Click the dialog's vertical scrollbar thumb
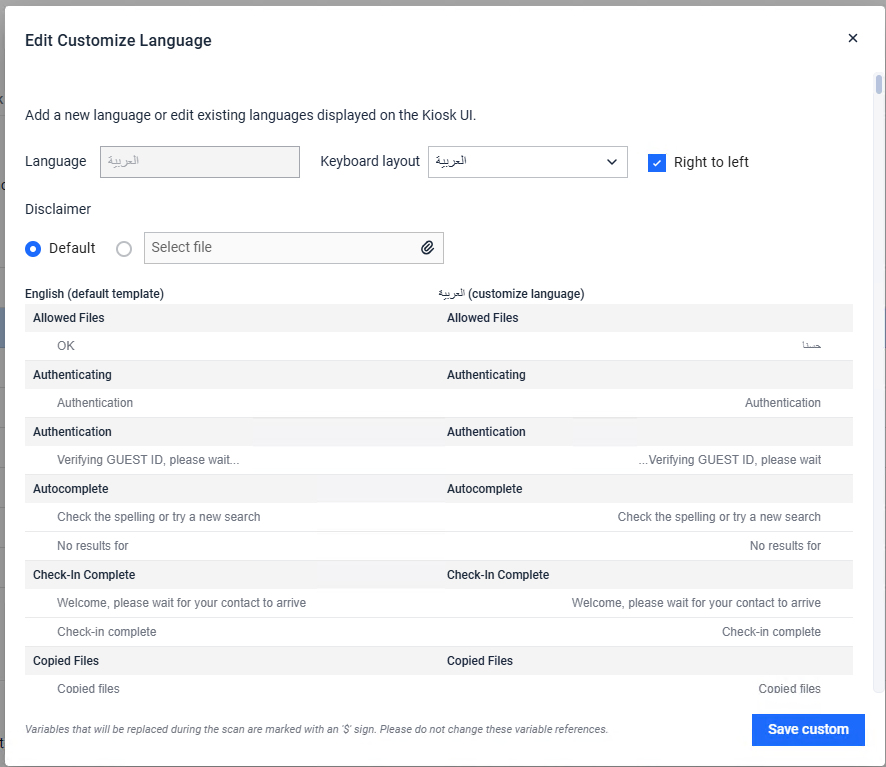The image size is (886, 767). pyautogui.click(x=879, y=84)
